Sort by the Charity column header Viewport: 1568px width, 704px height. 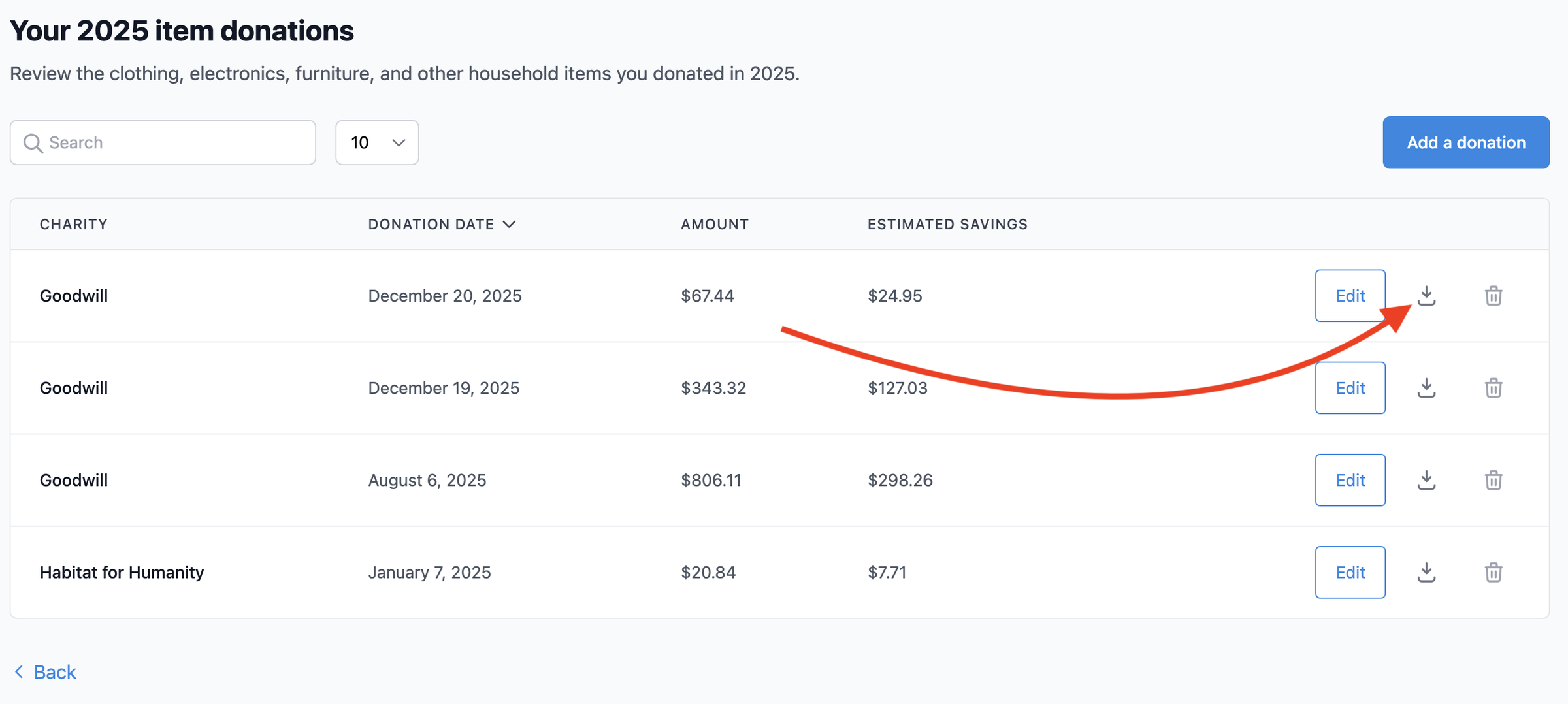(x=73, y=223)
